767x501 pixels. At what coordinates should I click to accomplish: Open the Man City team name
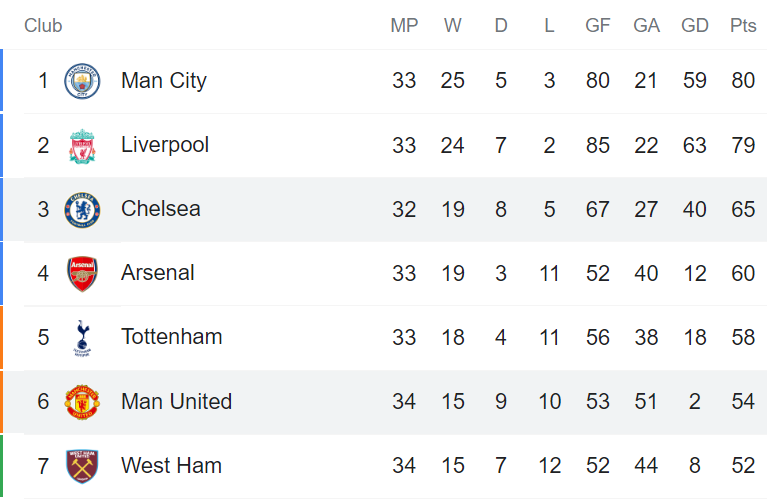[x=164, y=81]
